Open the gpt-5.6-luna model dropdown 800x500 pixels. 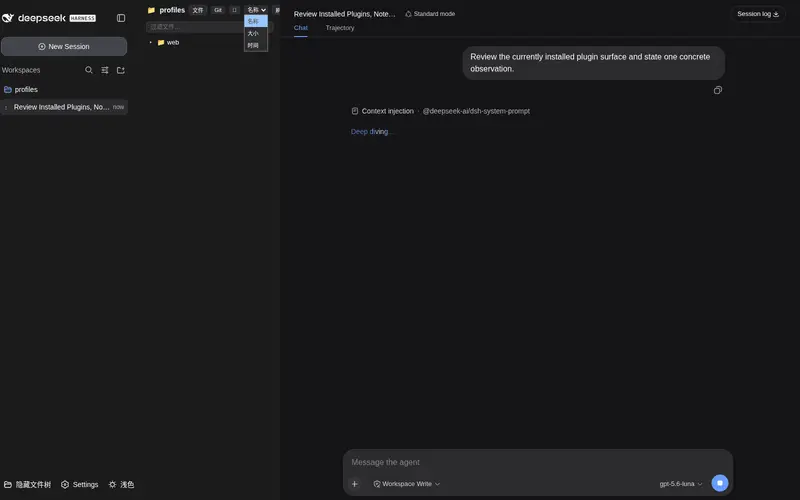[681, 484]
